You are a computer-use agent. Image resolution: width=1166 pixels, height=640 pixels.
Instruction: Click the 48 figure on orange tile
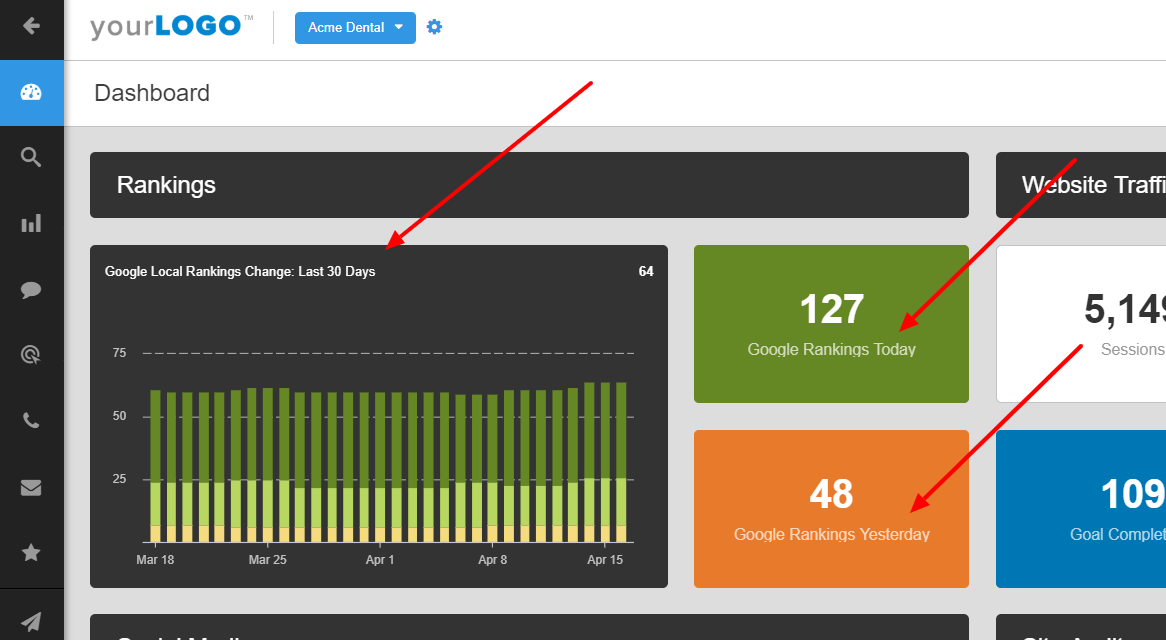coord(831,494)
